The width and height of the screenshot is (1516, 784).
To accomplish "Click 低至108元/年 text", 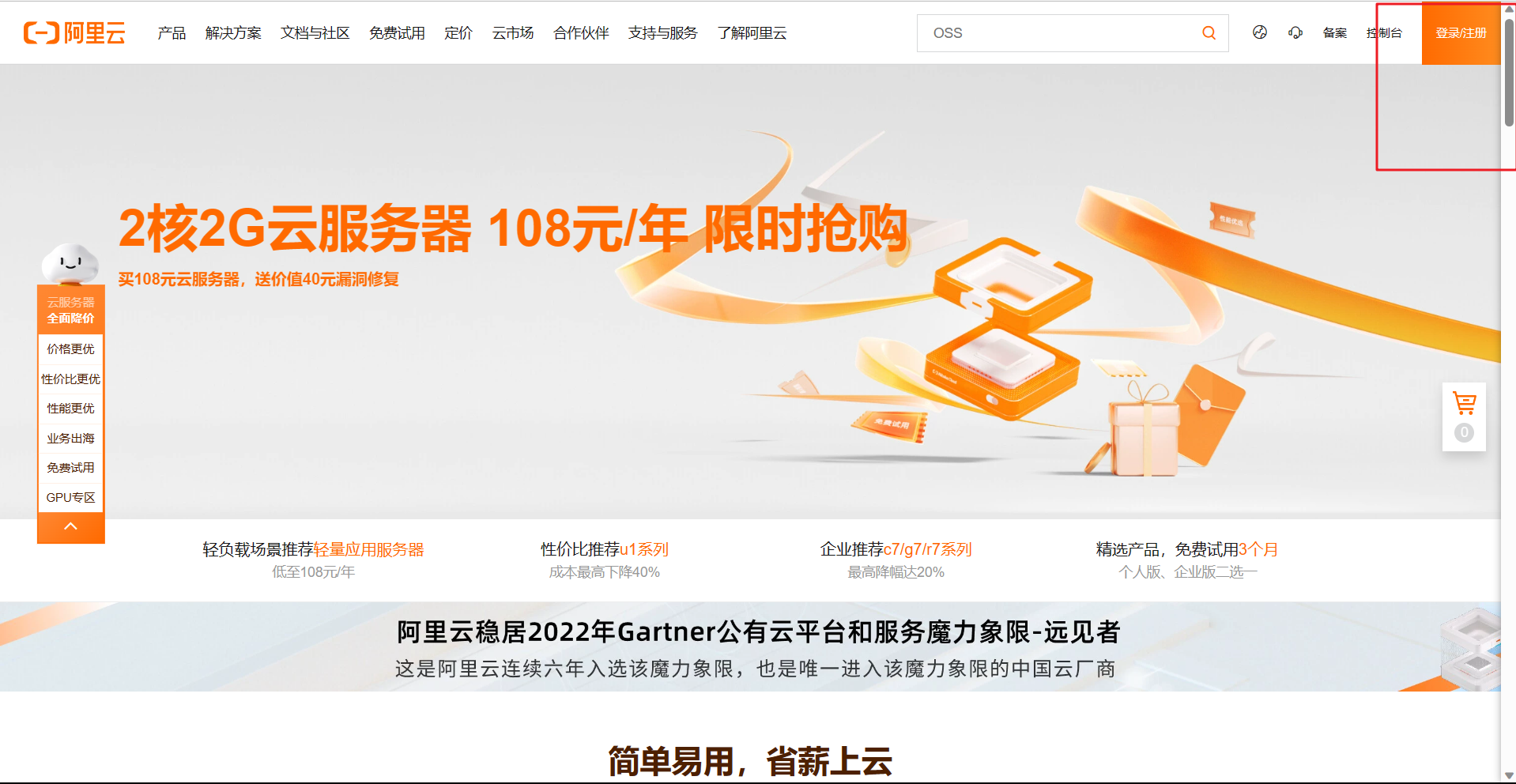I will [314, 571].
